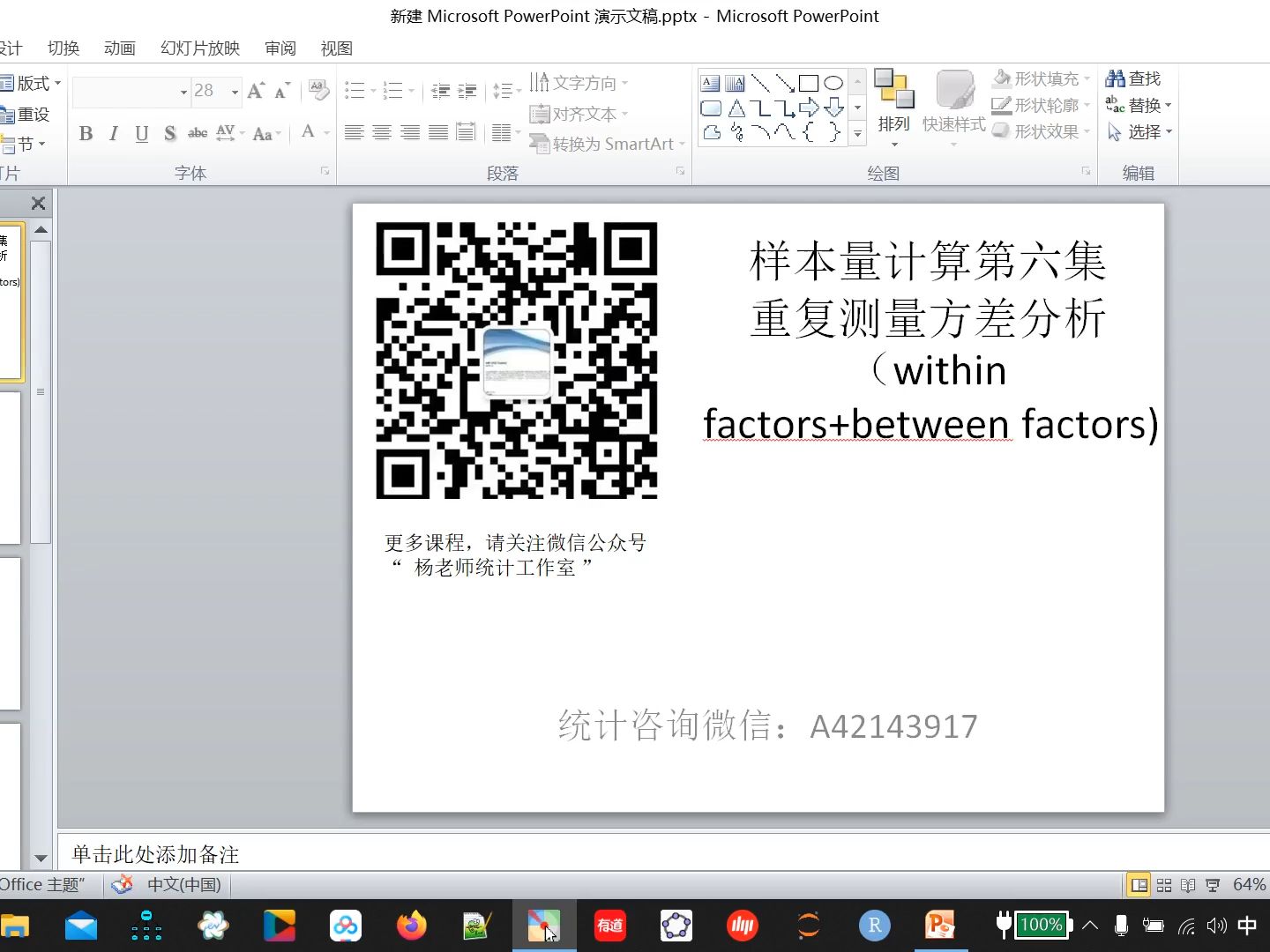
Task: Select the oval shape
Action: pos(833,84)
